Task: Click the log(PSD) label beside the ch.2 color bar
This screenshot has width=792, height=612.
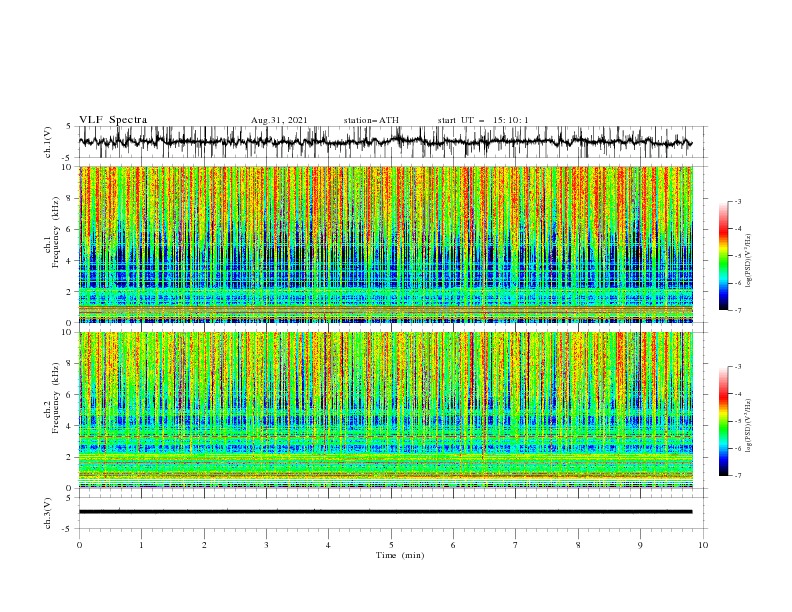Action: point(748,426)
